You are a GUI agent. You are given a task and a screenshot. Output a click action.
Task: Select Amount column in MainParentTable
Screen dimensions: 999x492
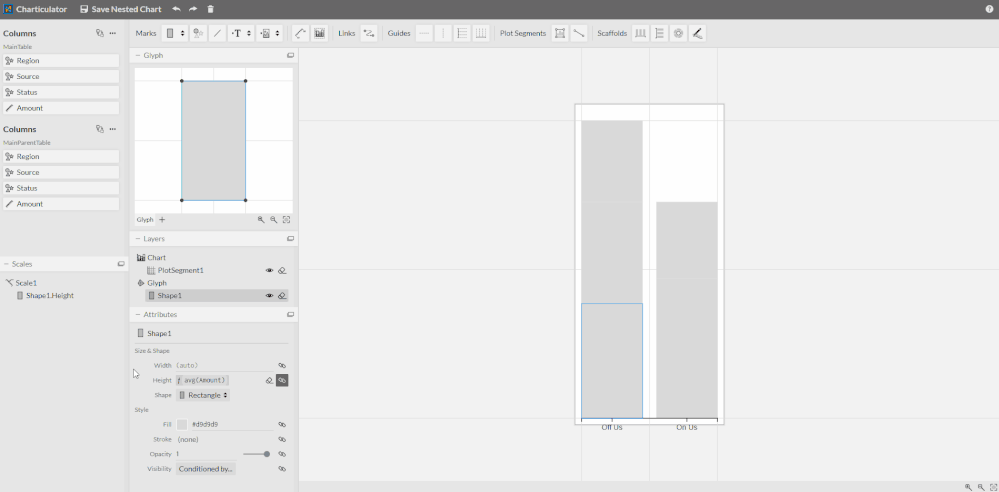61,204
